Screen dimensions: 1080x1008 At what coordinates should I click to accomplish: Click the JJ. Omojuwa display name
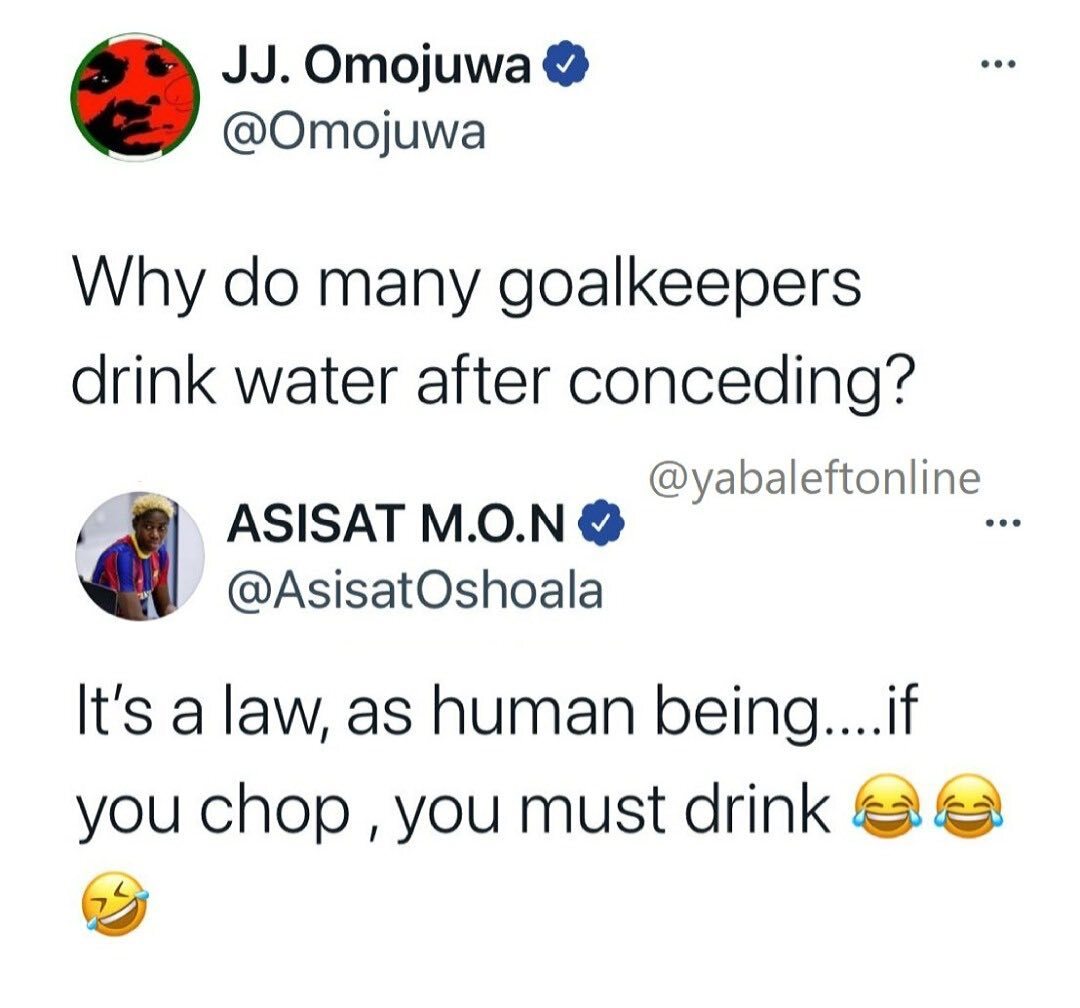pyautogui.click(x=376, y=66)
